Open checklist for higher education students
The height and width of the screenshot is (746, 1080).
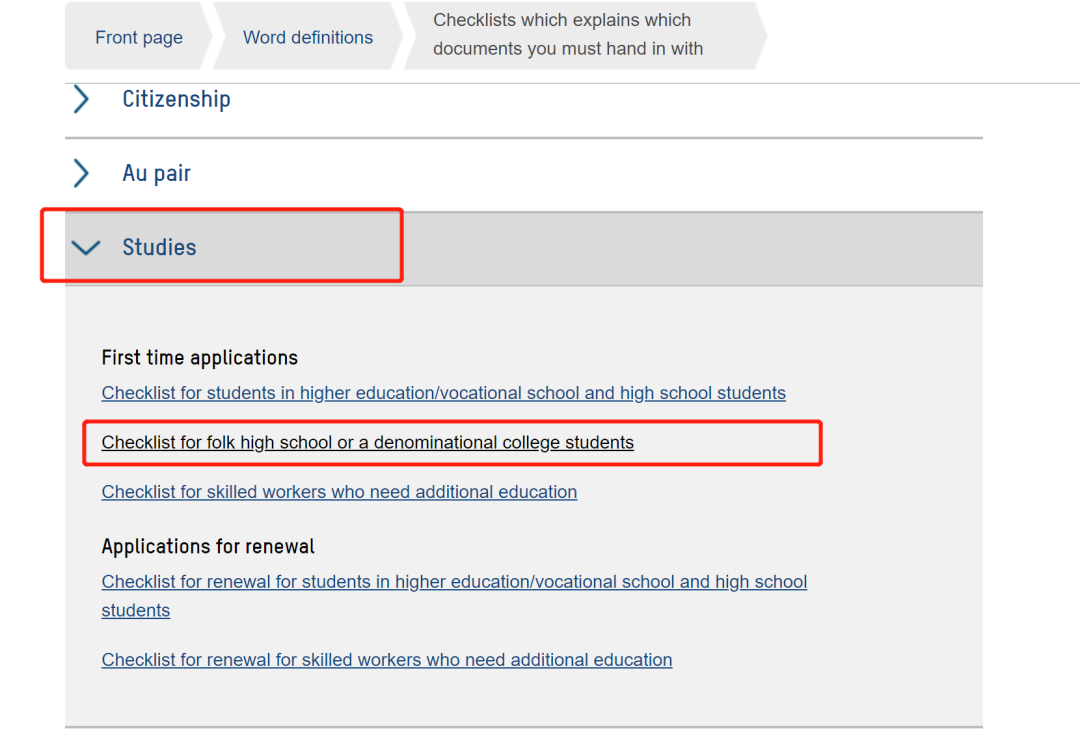[443, 393]
